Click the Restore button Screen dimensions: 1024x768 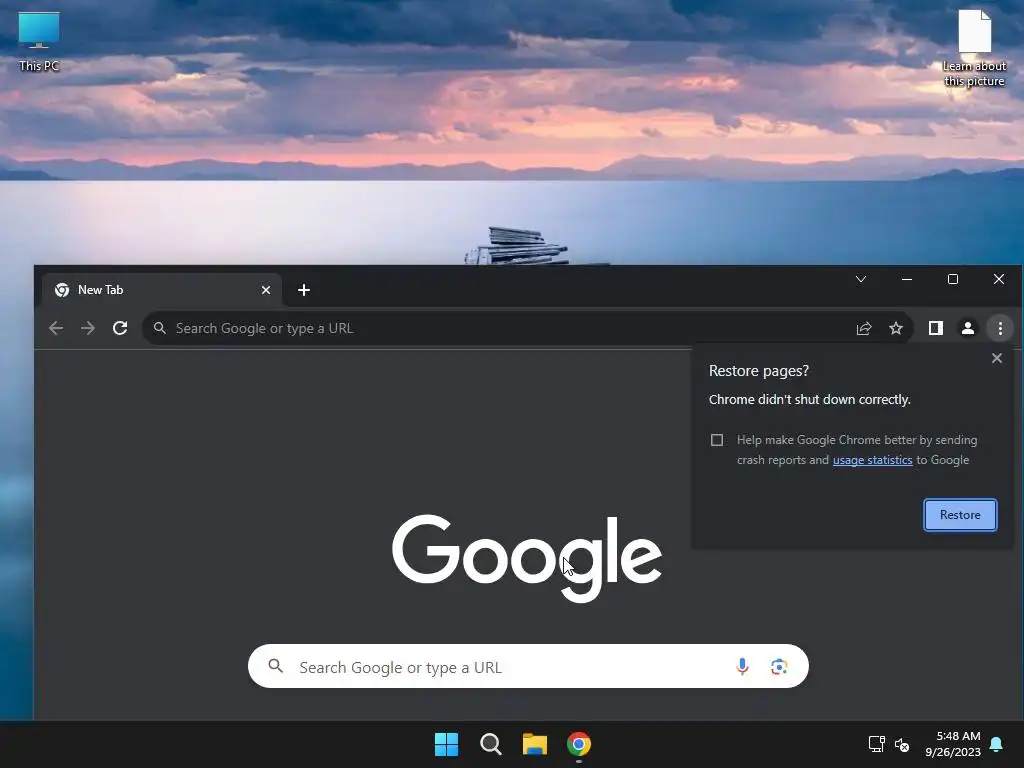pos(960,515)
